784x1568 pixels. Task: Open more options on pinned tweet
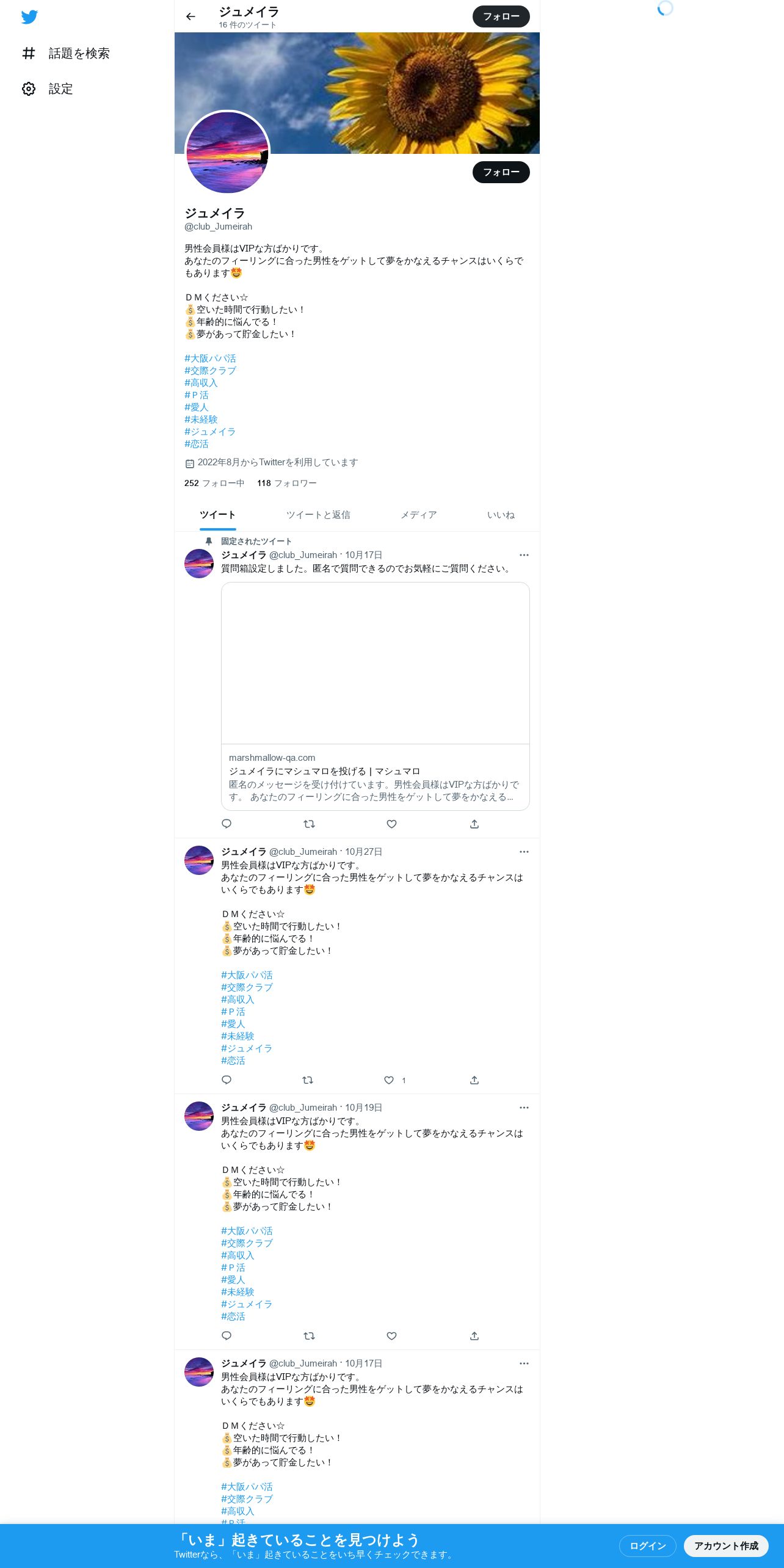coord(524,555)
